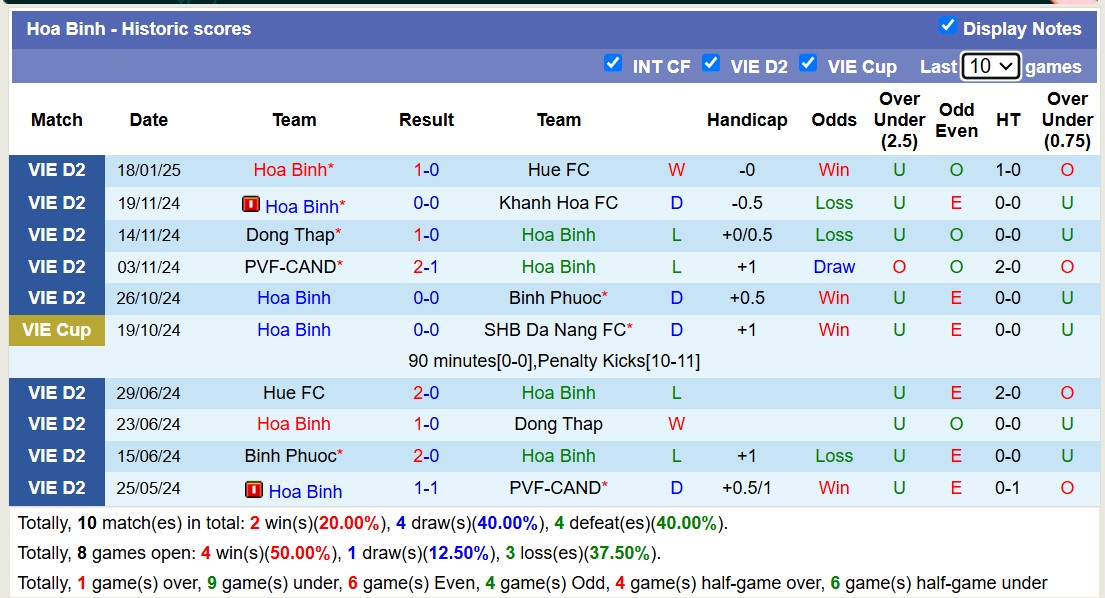
Task: Click Binh Phuoc away team on 26/10/24
Action: click(x=554, y=298)
